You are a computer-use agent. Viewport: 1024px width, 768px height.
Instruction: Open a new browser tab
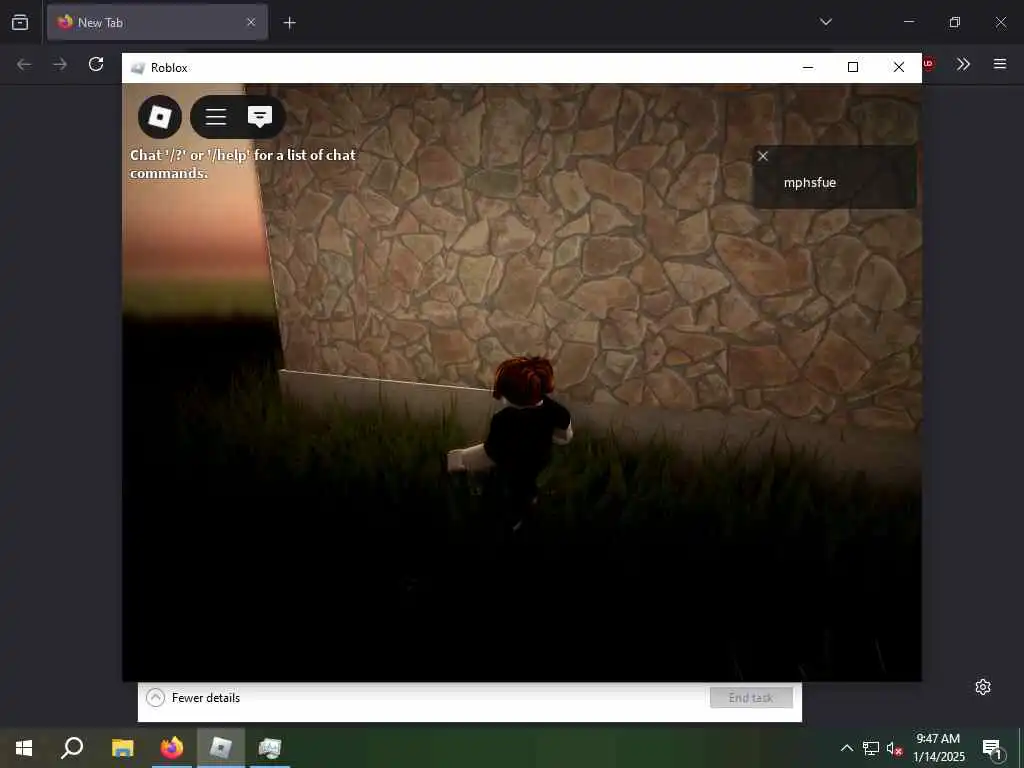[x=289, y=23]
